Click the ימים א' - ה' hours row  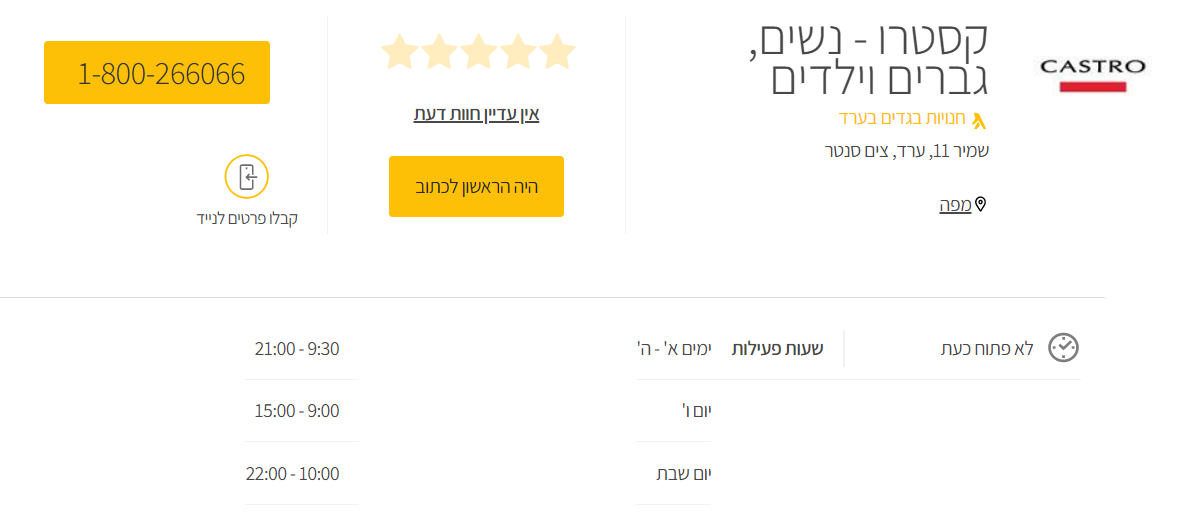point(674,349)
